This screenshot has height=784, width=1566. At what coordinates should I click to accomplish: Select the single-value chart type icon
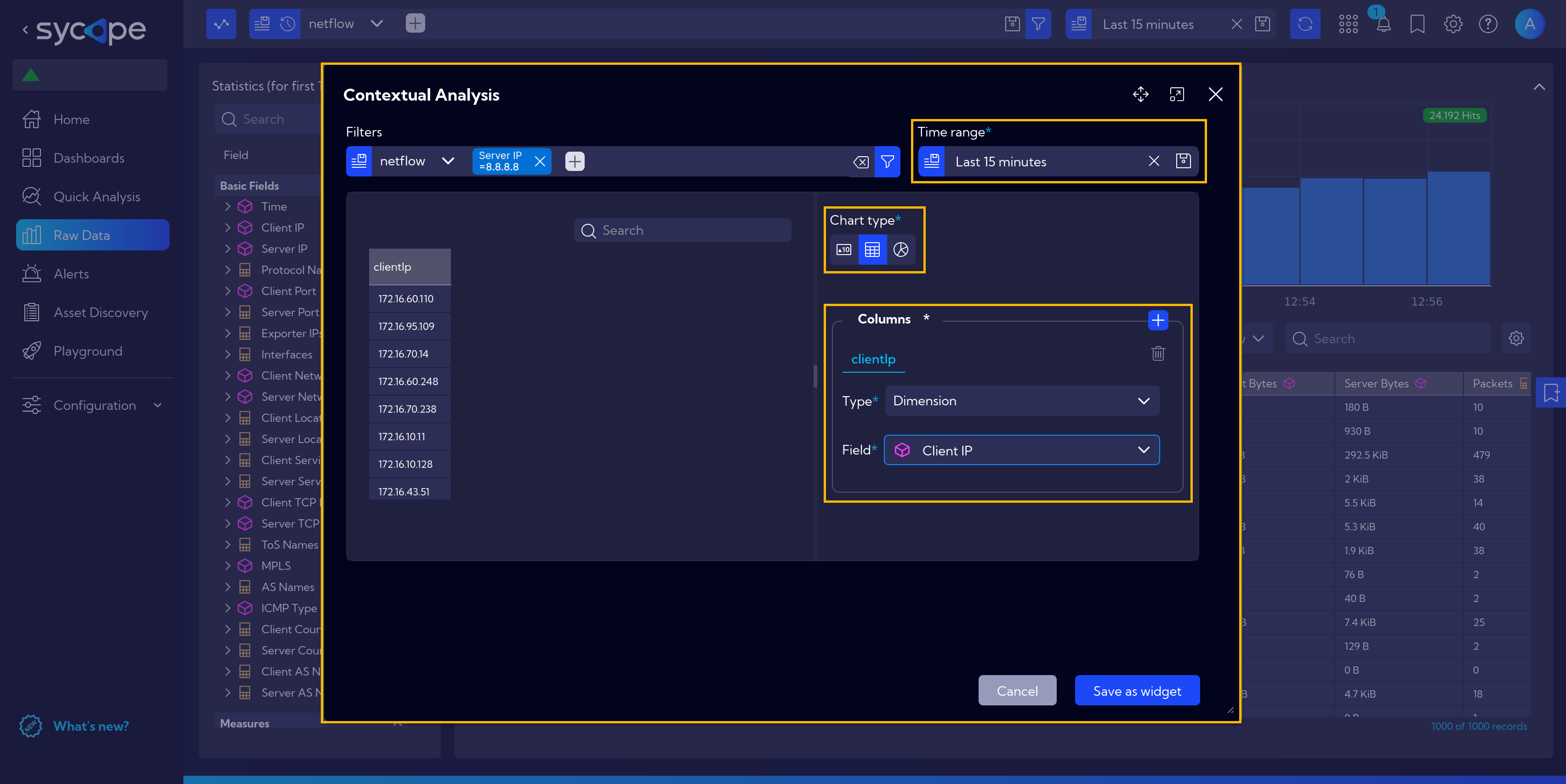pyautogui.click(x=844, y=249)
